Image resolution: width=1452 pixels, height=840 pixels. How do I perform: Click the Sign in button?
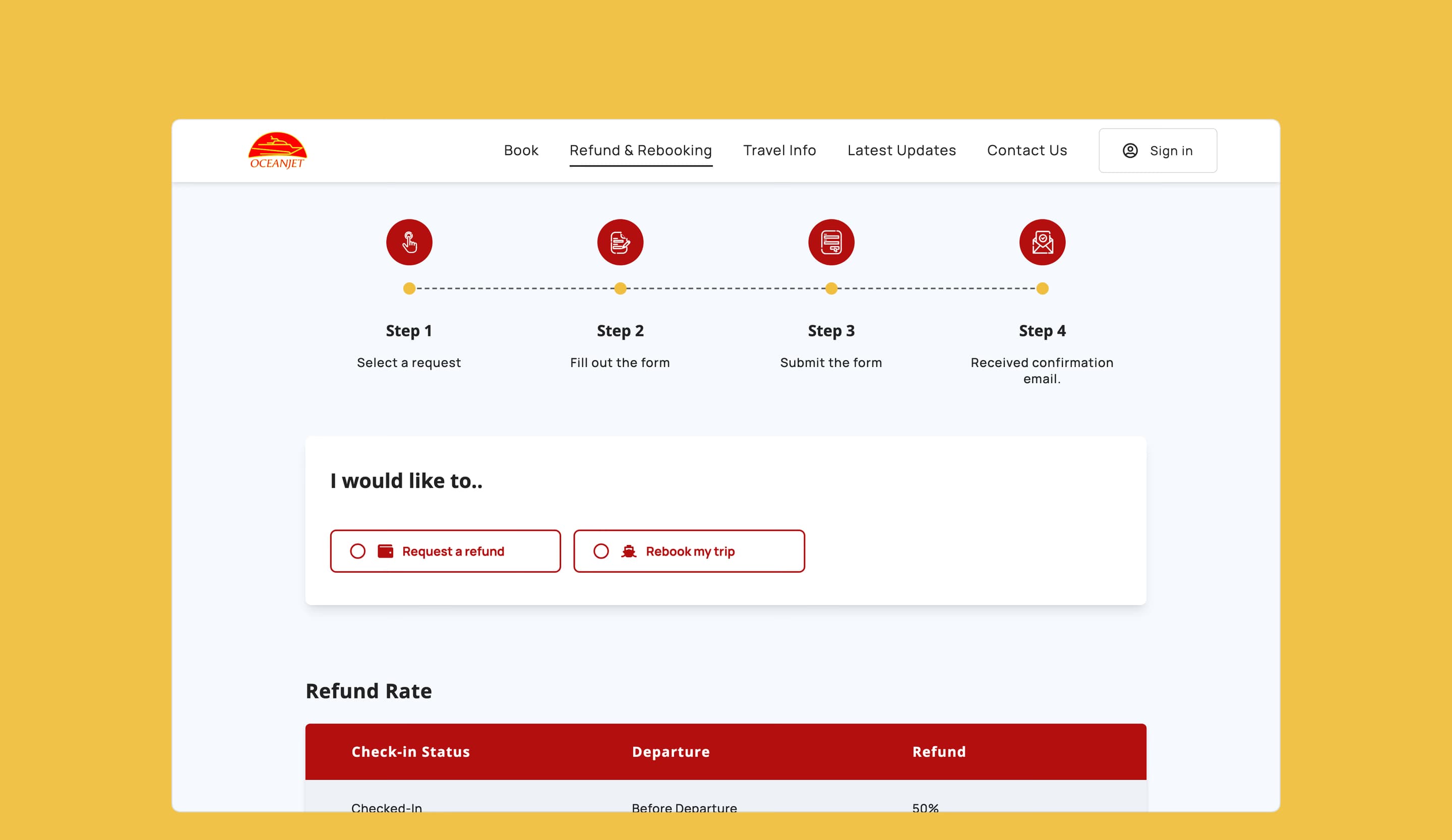pos(1158,150)
